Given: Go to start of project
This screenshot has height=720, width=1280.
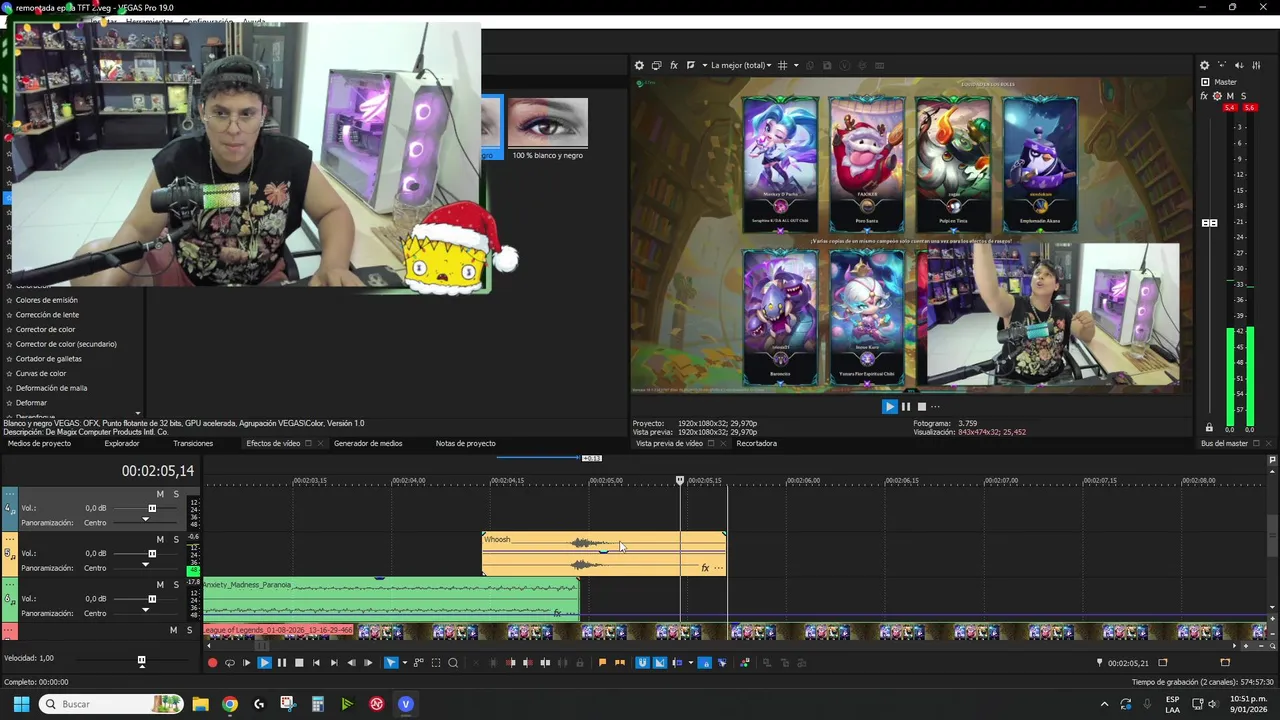Looking at the screenshot, I should point(316,662).
